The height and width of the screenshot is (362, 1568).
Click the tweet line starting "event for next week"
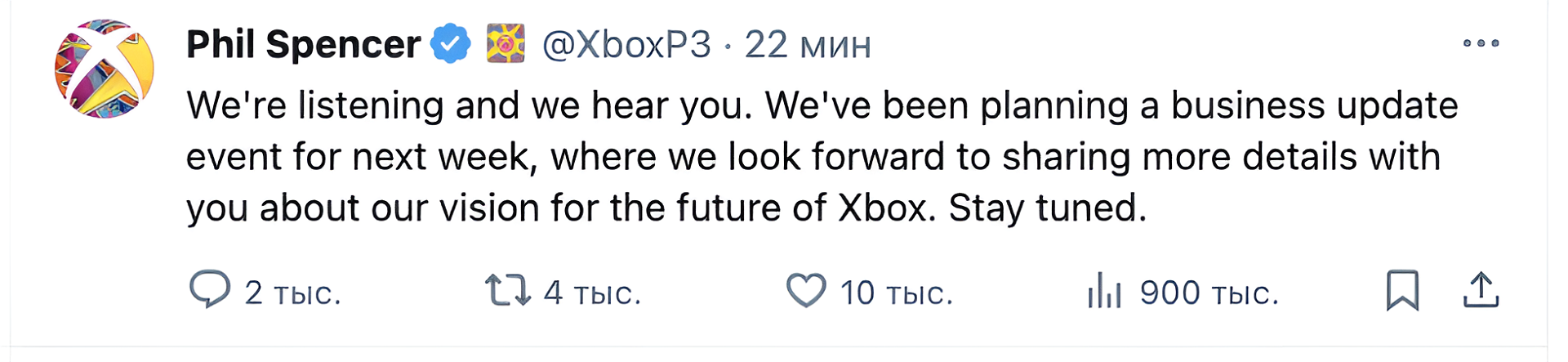[813, 157]
